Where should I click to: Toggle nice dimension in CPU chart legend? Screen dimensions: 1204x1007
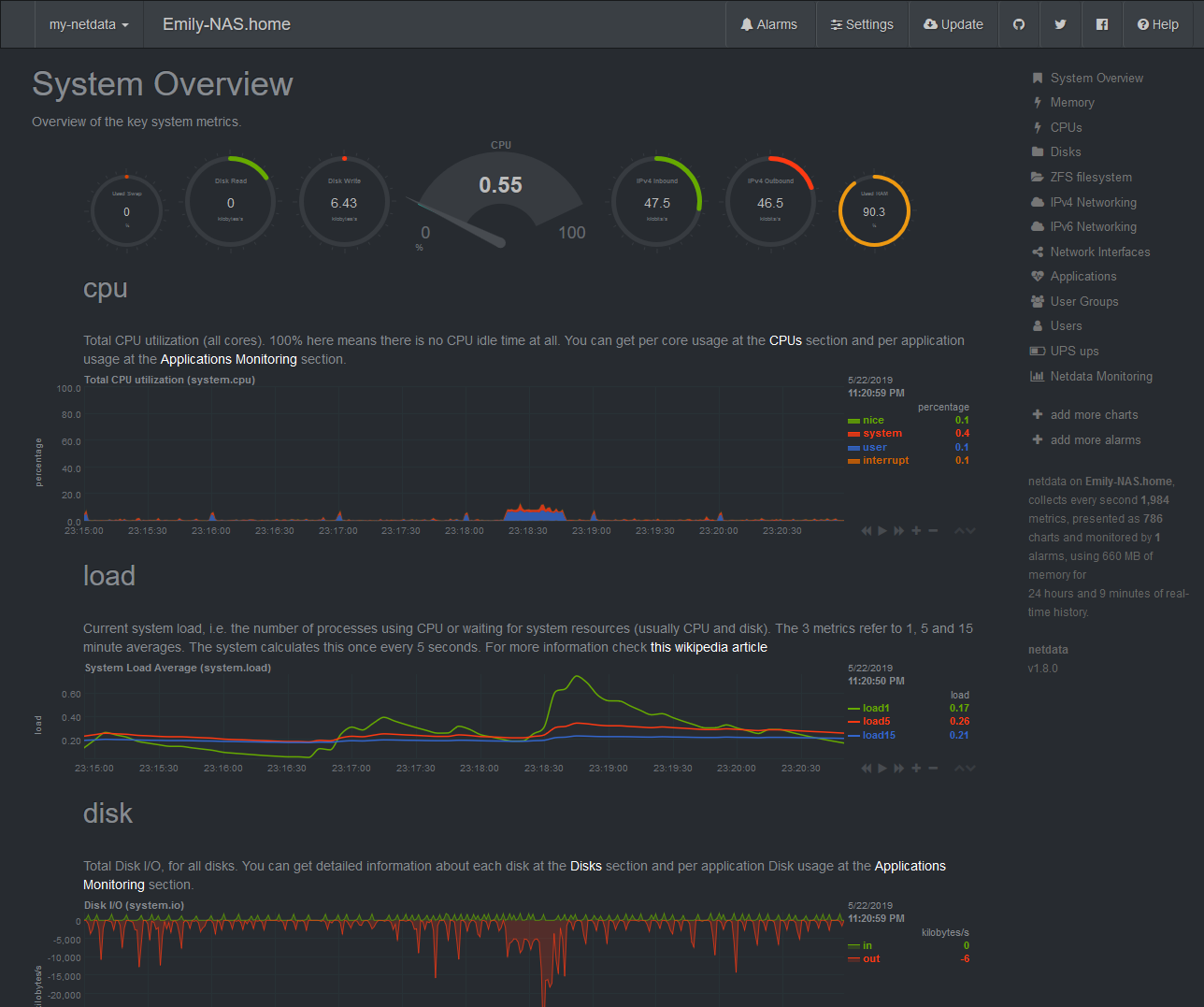coord(873,421)
